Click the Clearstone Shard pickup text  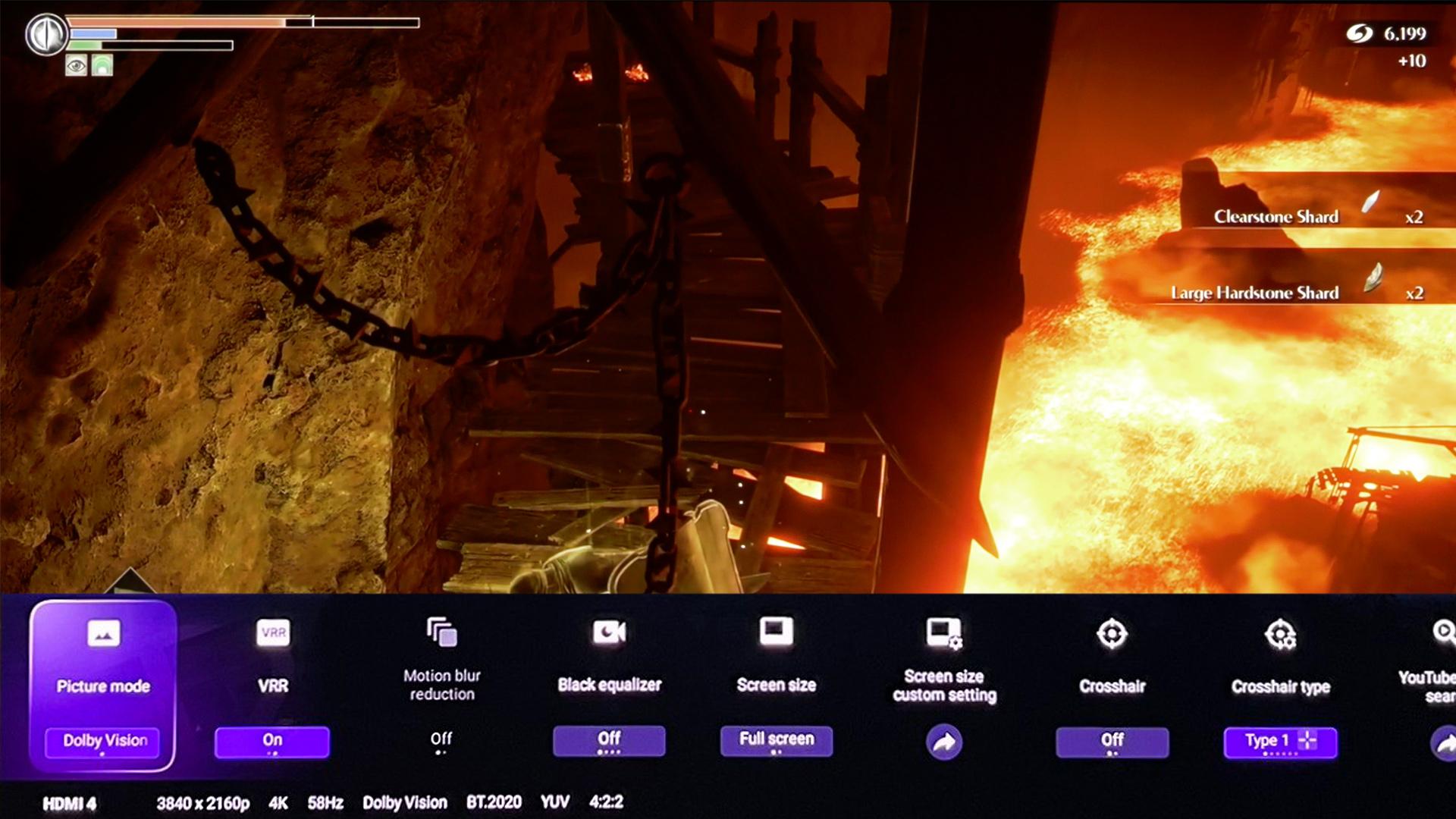1276,217
